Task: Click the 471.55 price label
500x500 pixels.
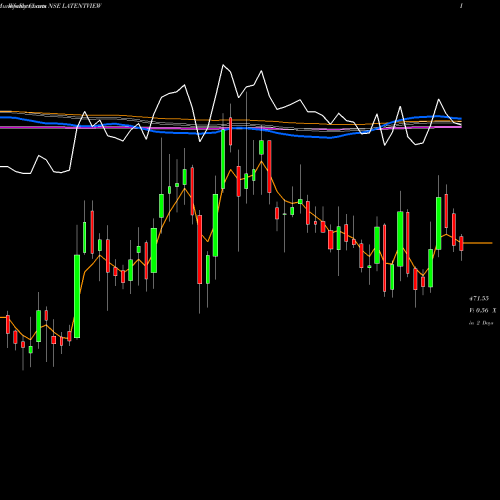Action: (479, 298)
